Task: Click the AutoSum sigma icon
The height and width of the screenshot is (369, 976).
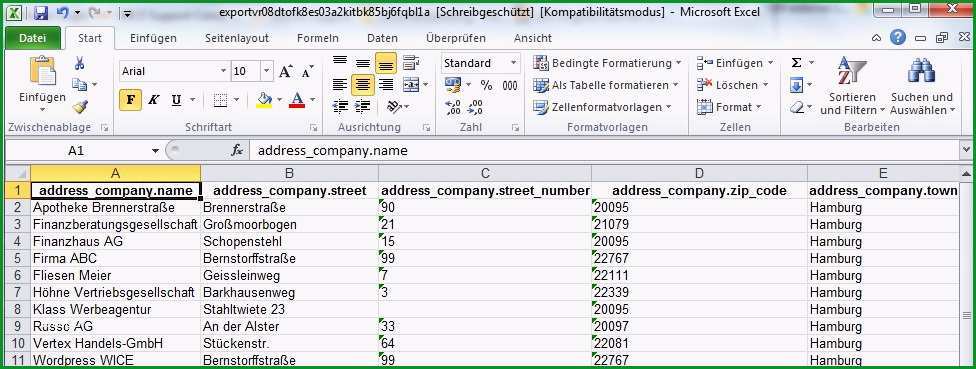Action: click(796, 63)
